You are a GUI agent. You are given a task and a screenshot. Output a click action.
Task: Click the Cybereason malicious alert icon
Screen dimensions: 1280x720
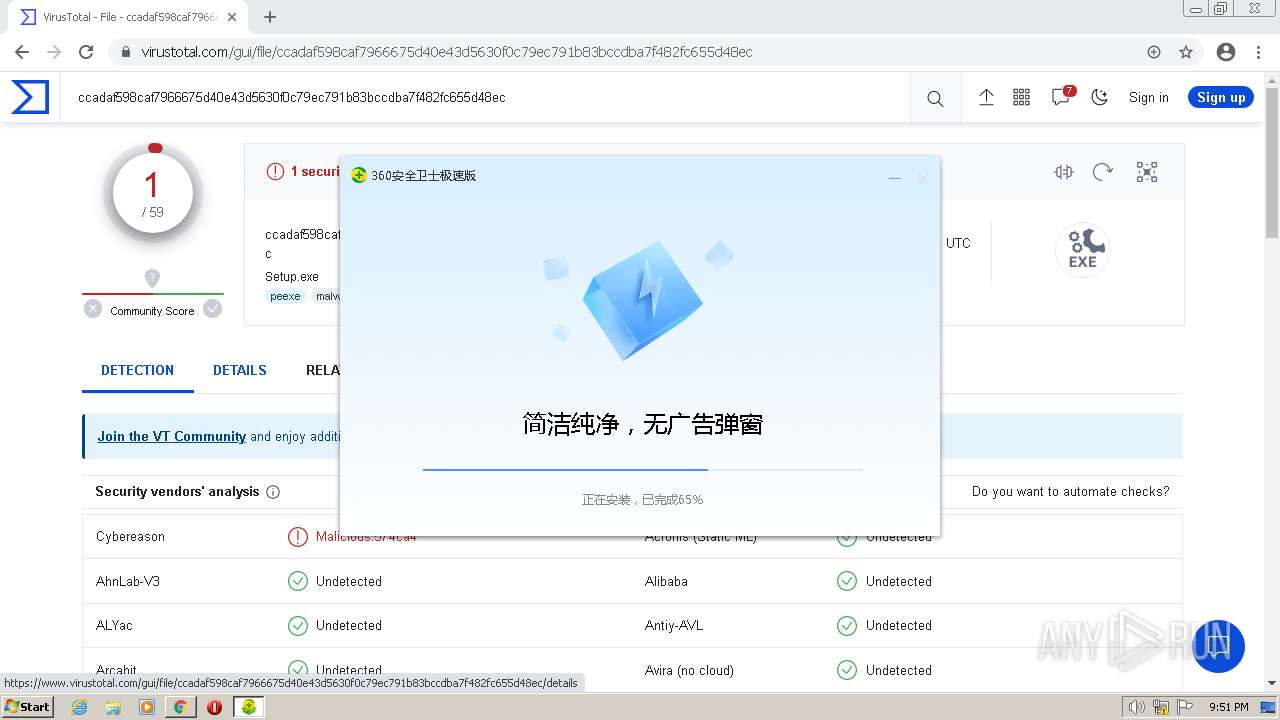[x=297, y=537]
